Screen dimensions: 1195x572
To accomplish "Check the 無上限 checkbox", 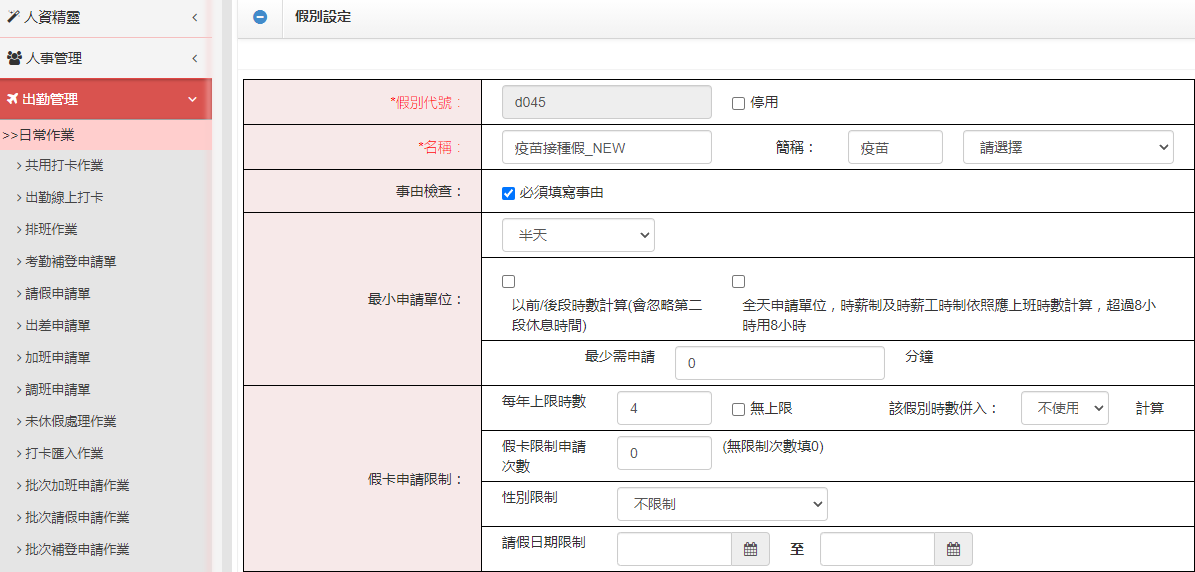I will tap(738, 409).
